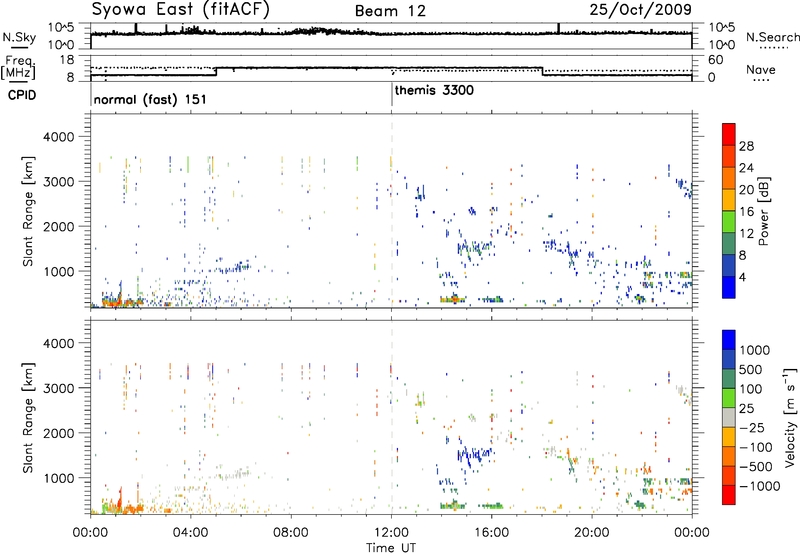The image size is (800, 554).
Task: Click the "Nave" legend label
Action: [x=761, y=69]
